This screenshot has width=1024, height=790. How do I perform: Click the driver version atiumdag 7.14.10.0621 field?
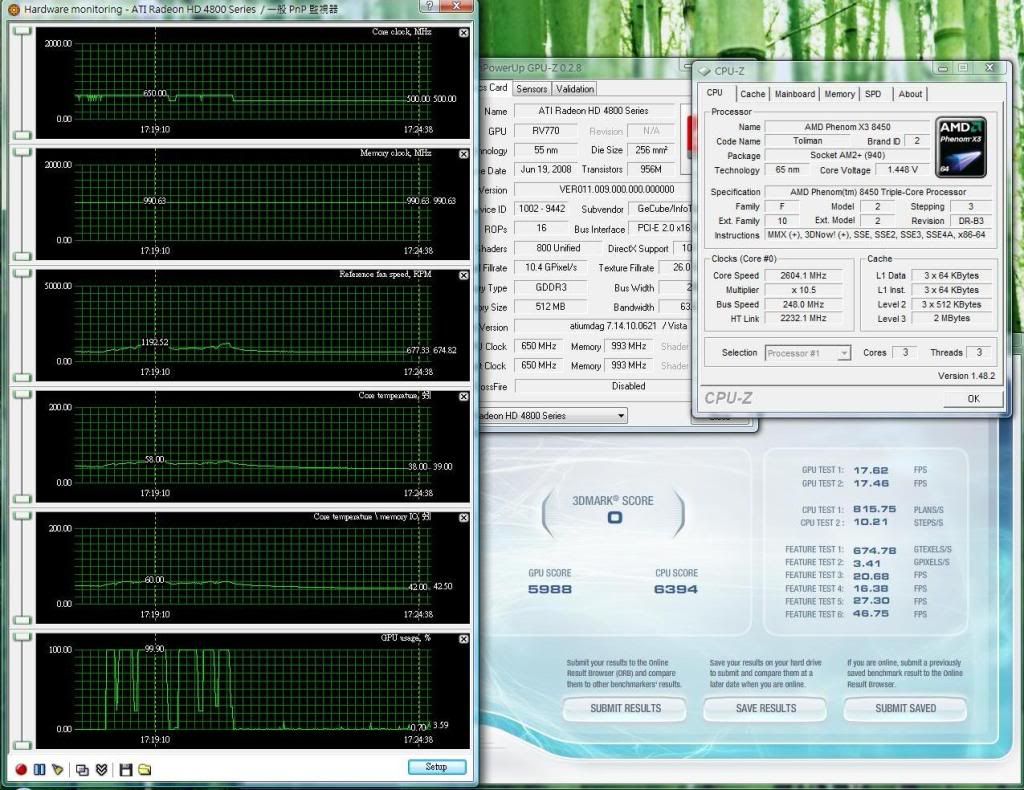pos(603,326)
